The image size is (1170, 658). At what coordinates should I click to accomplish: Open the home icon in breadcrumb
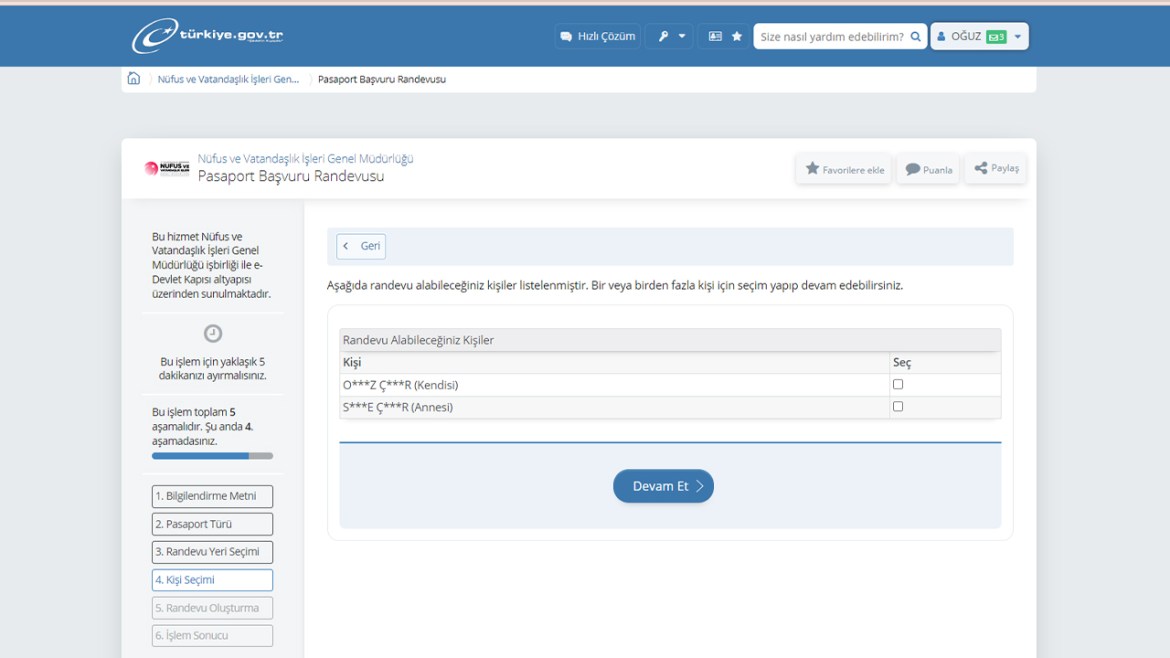point(134,79)
